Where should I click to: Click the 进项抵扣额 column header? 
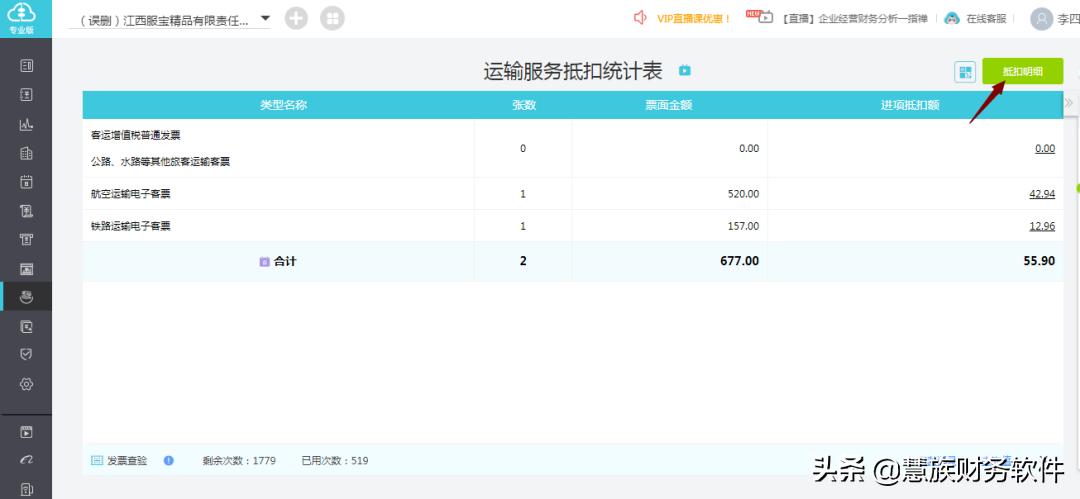pyautogui.click(x=911, y=105)
